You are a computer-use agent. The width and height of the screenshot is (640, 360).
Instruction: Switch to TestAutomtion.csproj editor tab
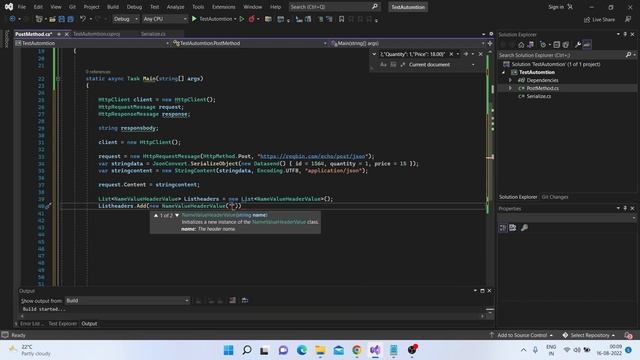pos(97,34)
